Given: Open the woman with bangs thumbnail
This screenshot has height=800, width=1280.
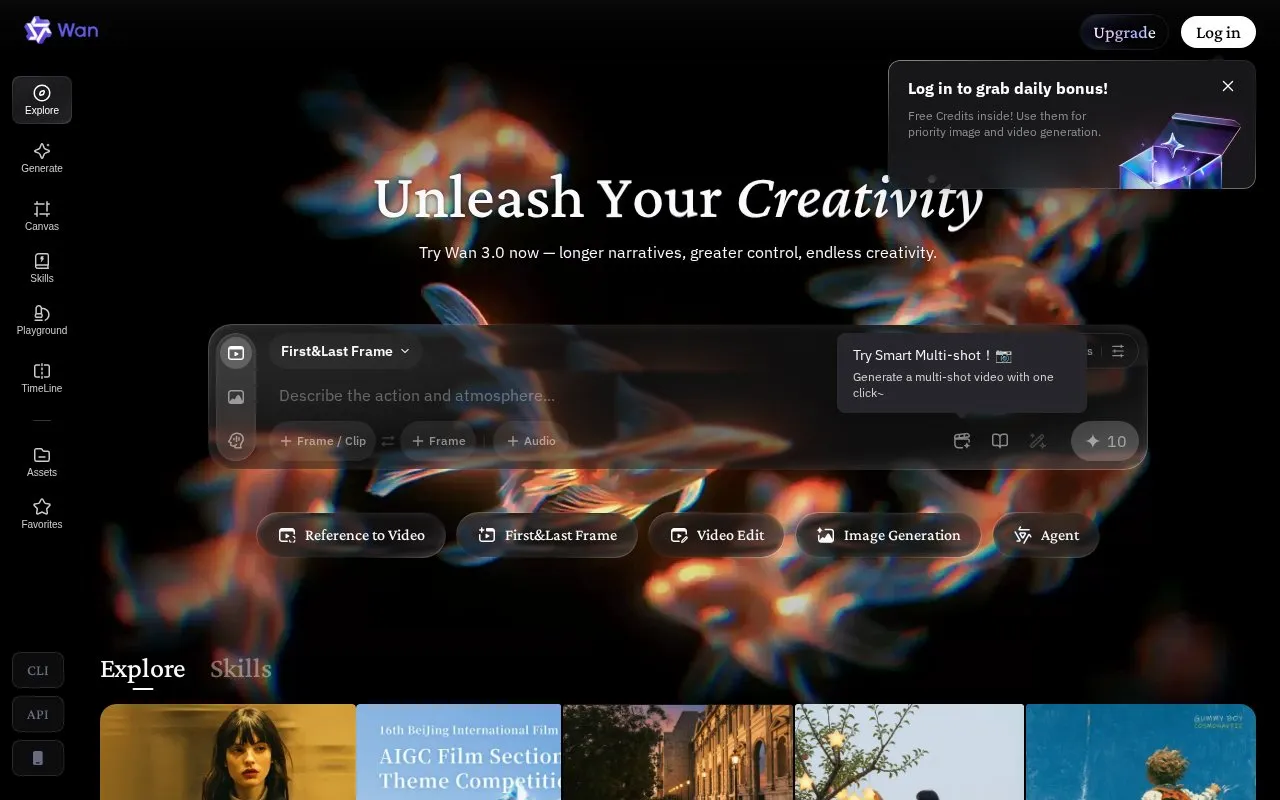Looking at the screenshot, I should (228, 752).
